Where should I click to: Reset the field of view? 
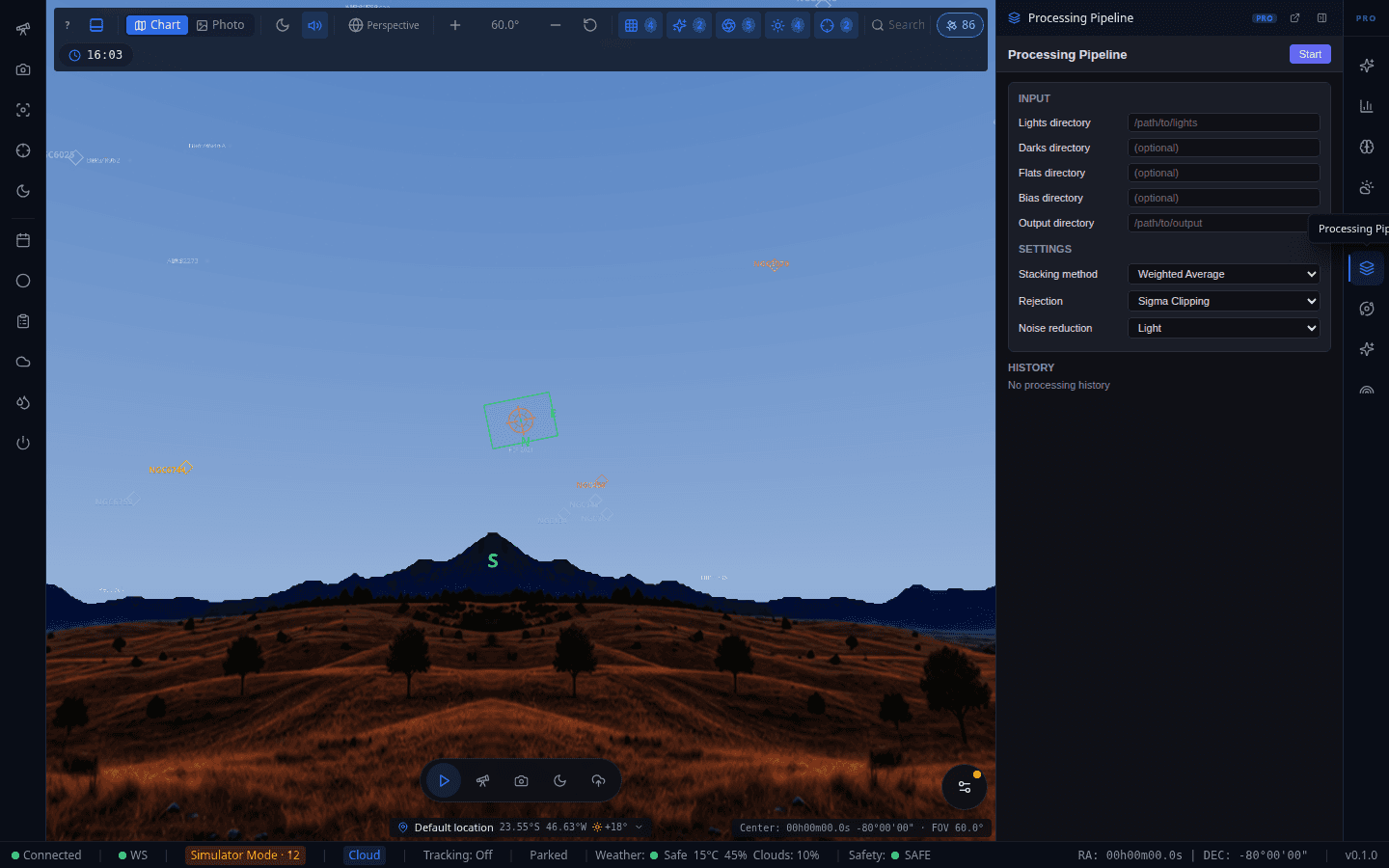(590, 25)
